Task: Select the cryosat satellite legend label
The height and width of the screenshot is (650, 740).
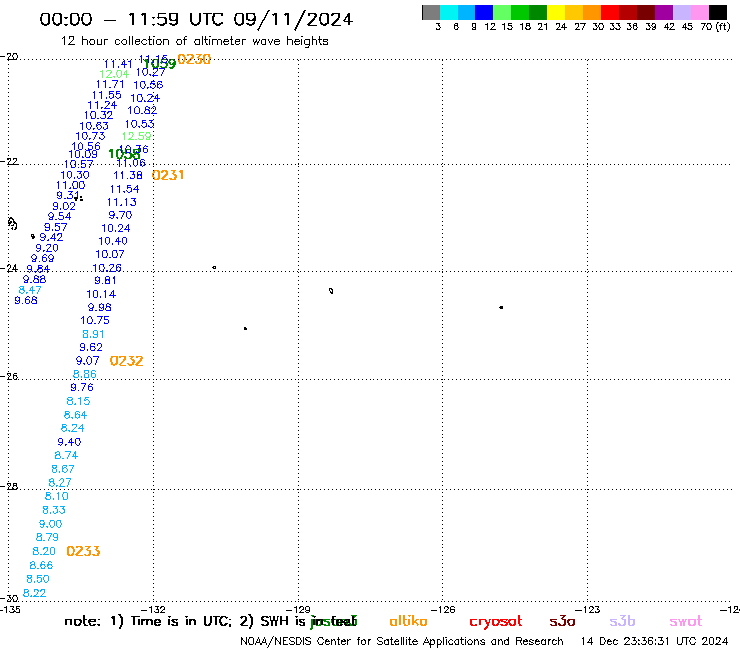Action: (496, 622)
